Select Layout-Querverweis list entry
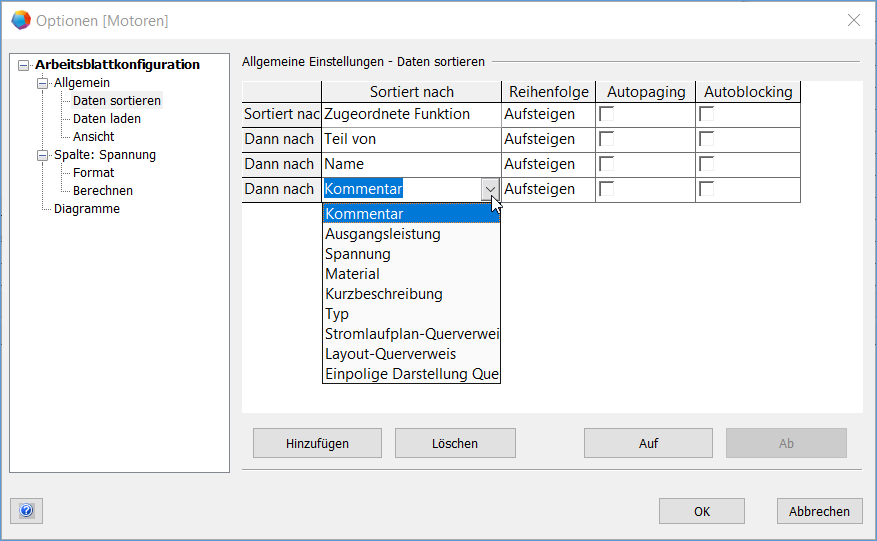 click(x=390, y=354)
